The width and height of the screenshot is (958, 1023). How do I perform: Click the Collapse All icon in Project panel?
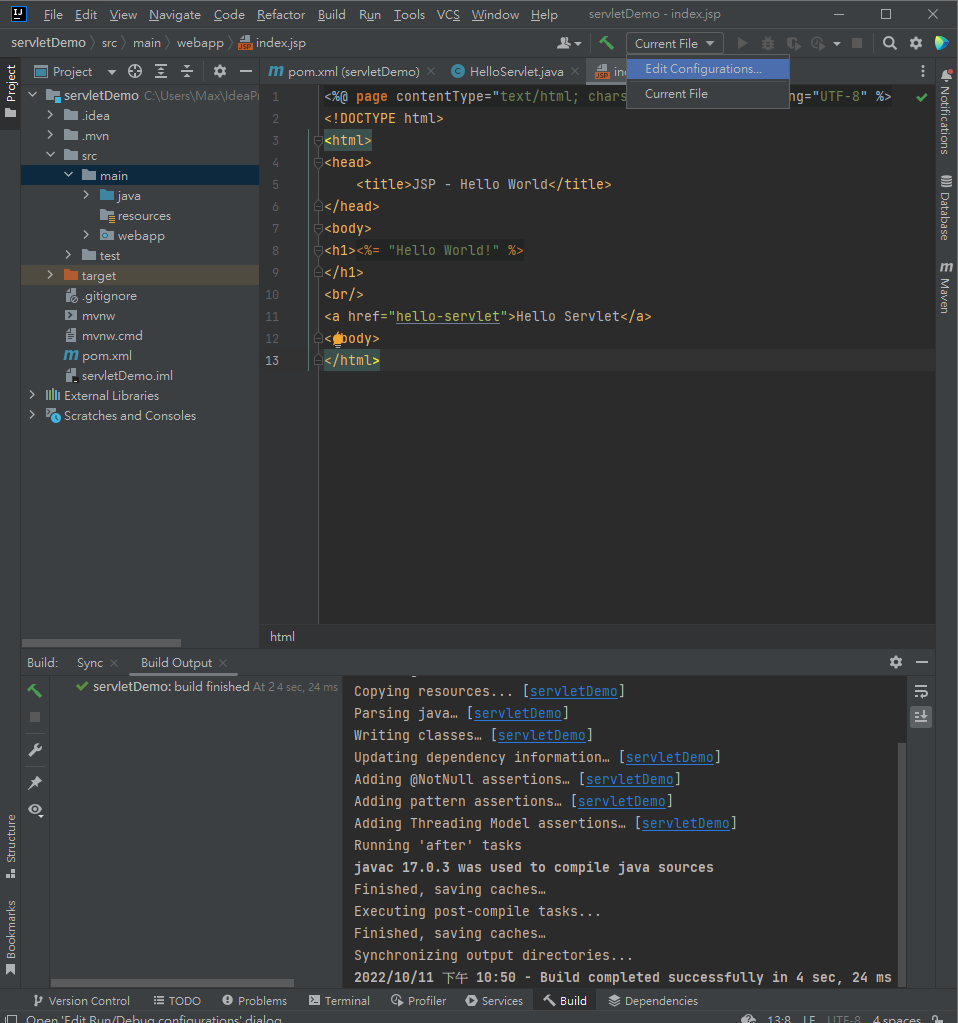186,71
